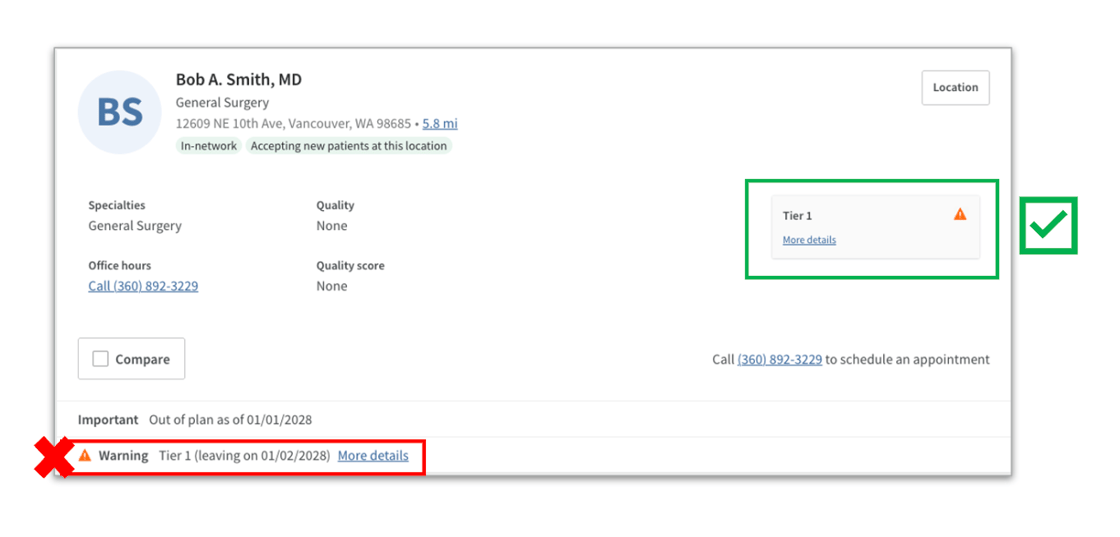Screen dimensions: 1120x537
Task: Click the Specialties heading
Action: 116,206
